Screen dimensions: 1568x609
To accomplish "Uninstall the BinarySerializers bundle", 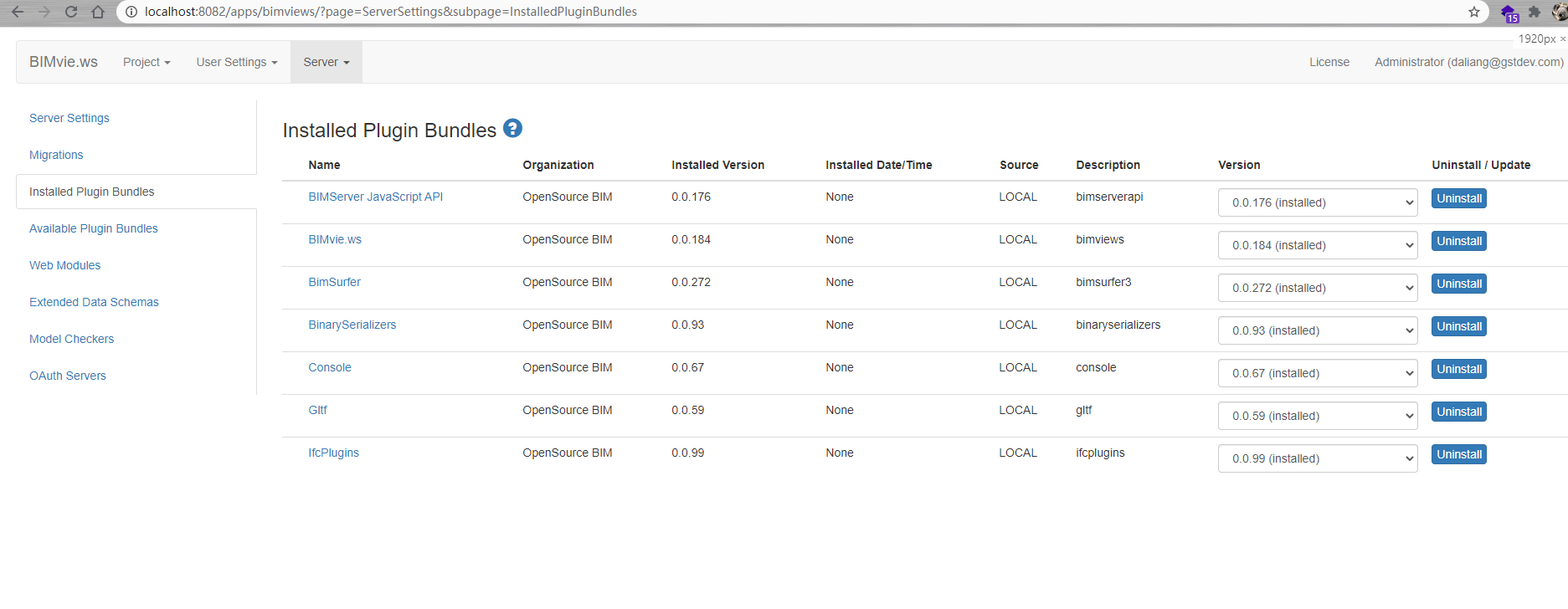I will [1459, 326].
